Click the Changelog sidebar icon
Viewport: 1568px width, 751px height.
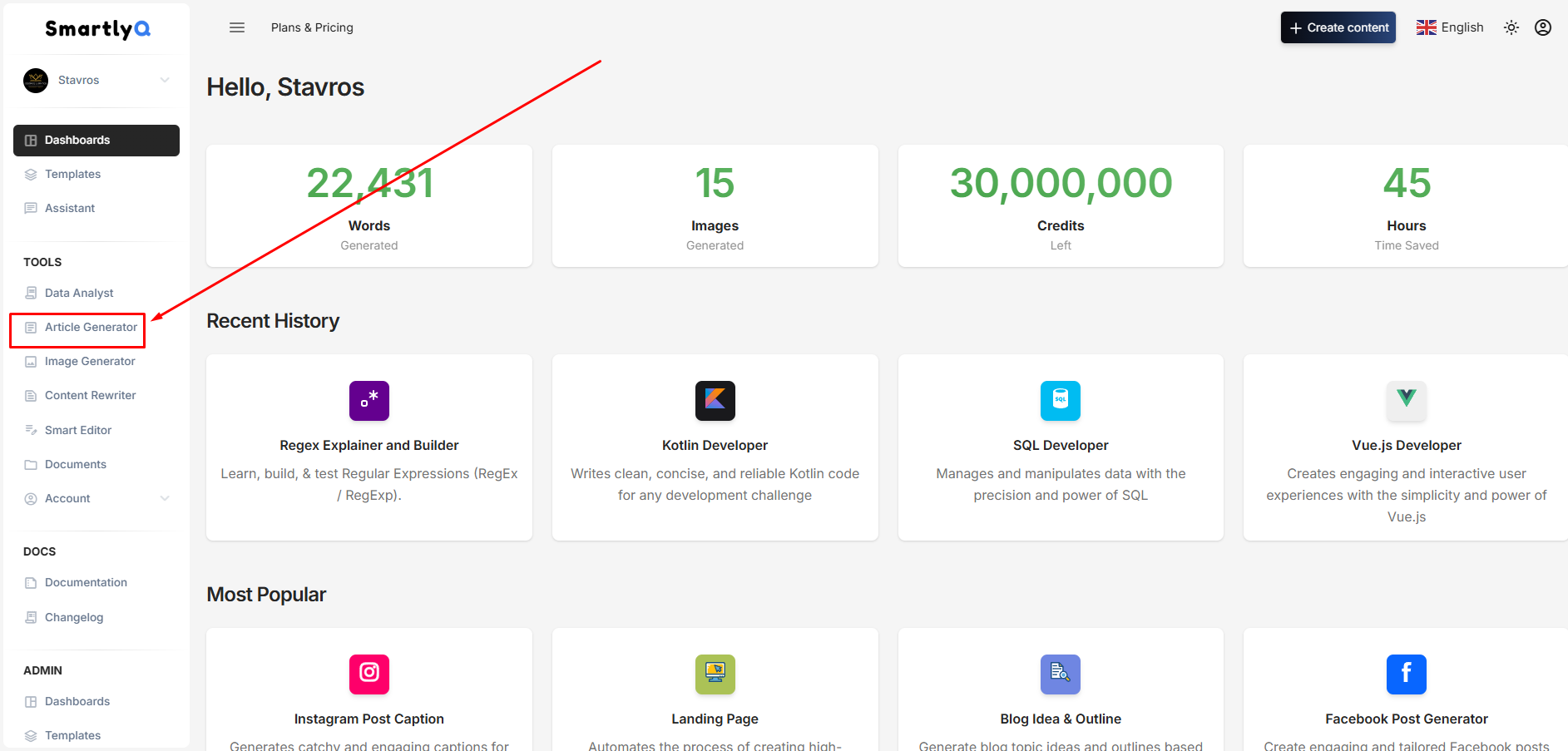coord(31,617)
